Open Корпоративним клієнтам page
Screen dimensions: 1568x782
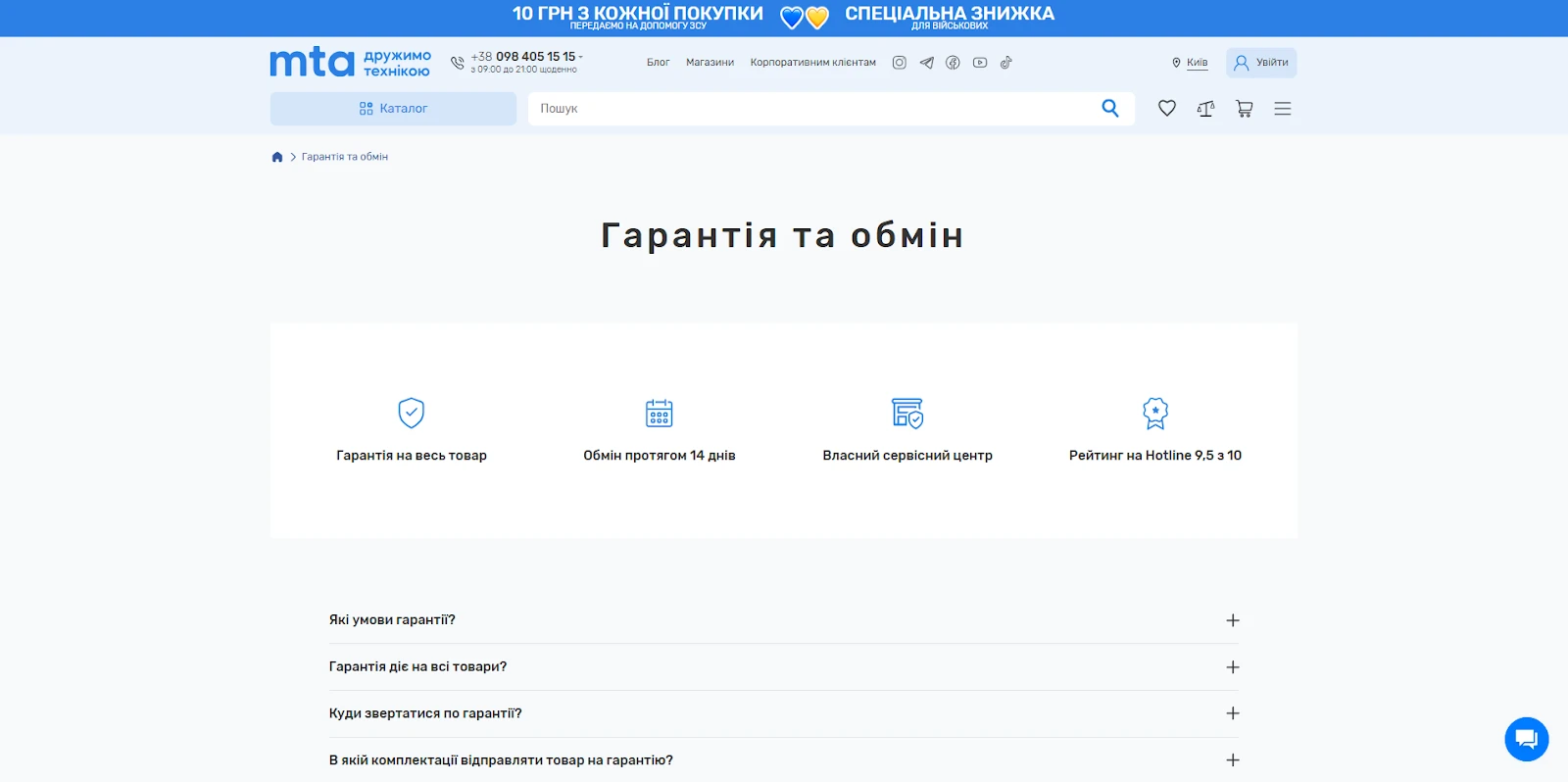click(812, 63)
